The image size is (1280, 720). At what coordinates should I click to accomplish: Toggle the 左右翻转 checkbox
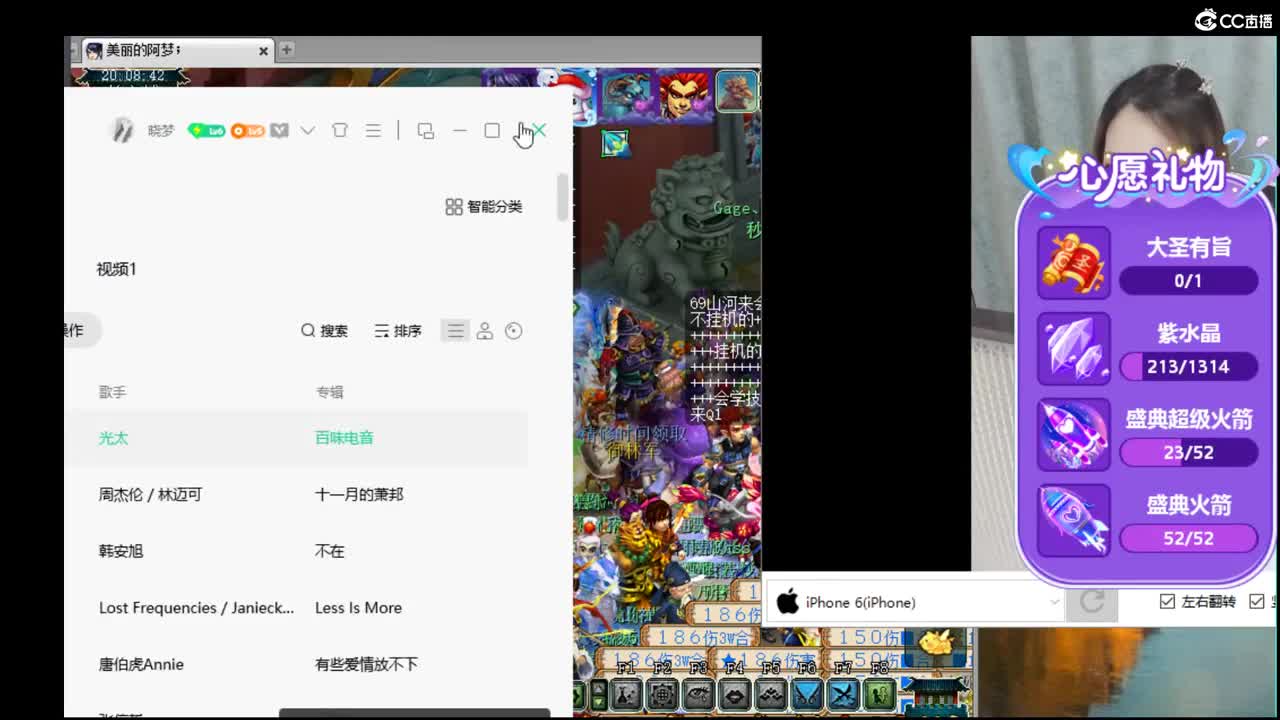1167,601
